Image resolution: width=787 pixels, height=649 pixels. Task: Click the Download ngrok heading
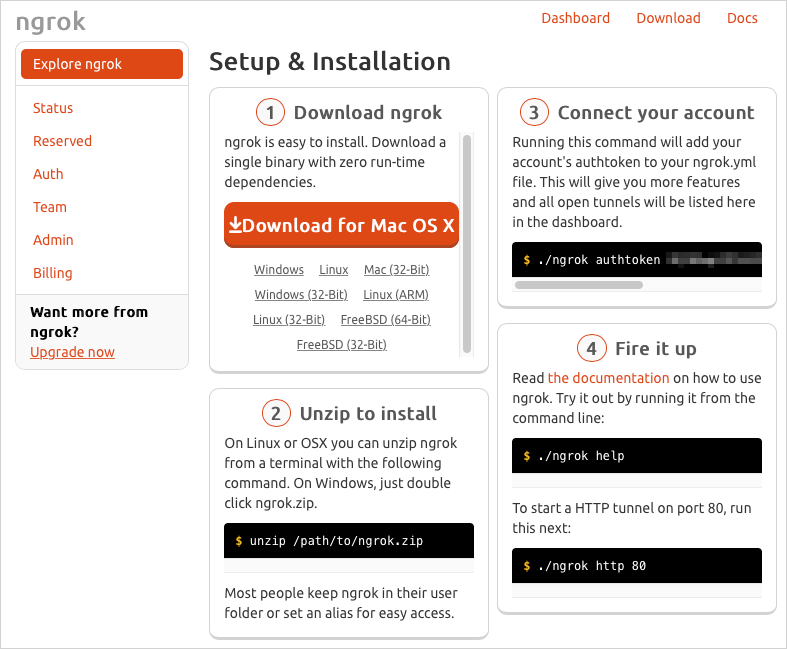[367, 112]
